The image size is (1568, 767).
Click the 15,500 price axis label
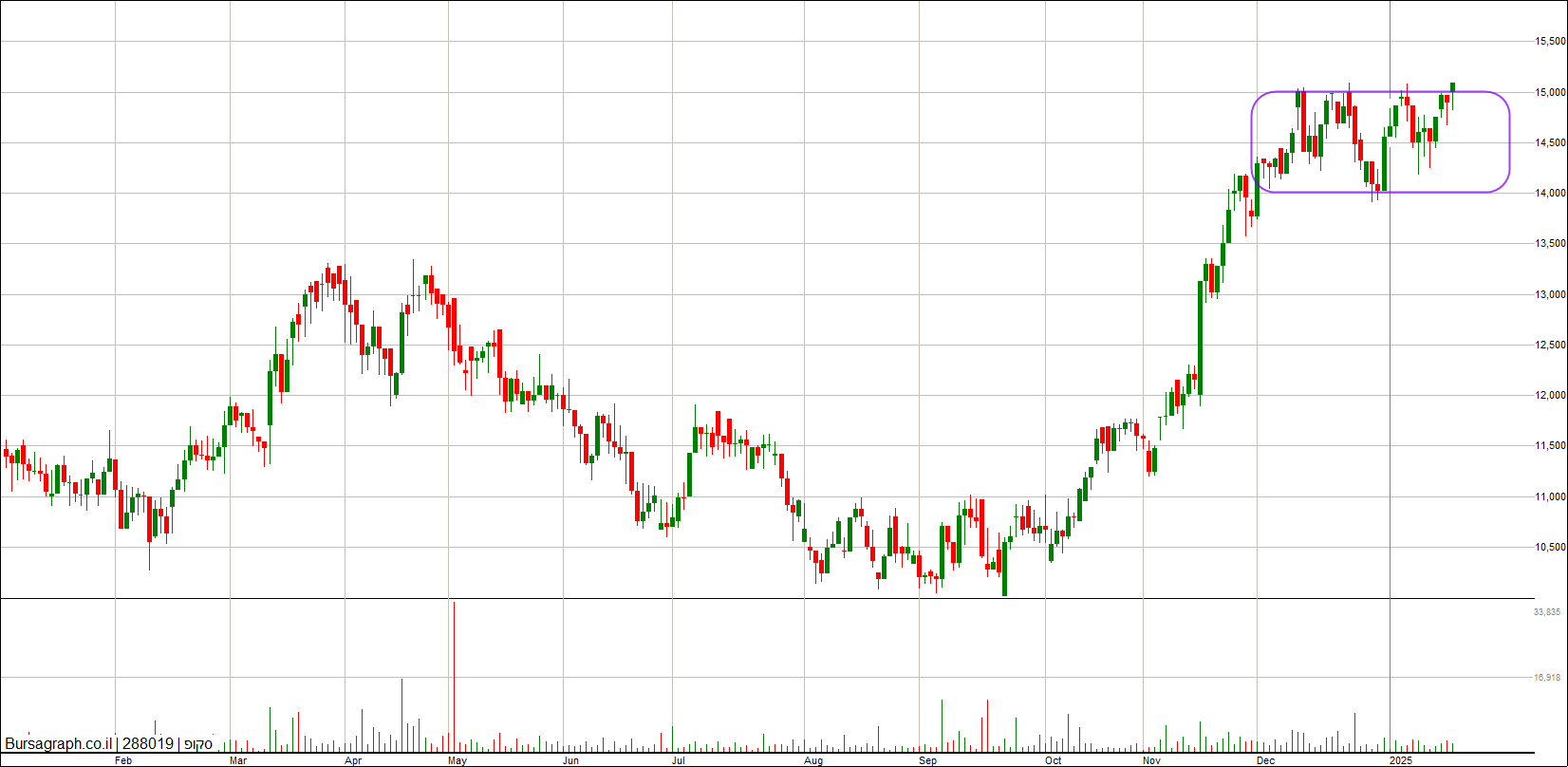pyautogui.click(x=1550, y=42)
